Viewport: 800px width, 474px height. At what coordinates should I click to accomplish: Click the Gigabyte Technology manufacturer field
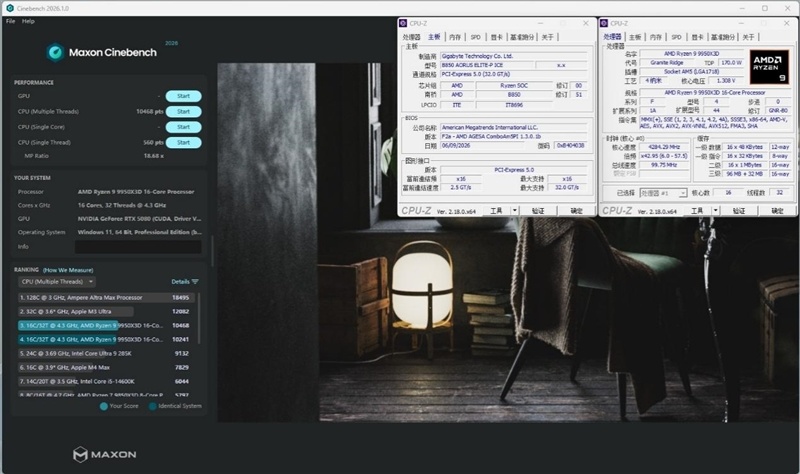tap(514, 56)
